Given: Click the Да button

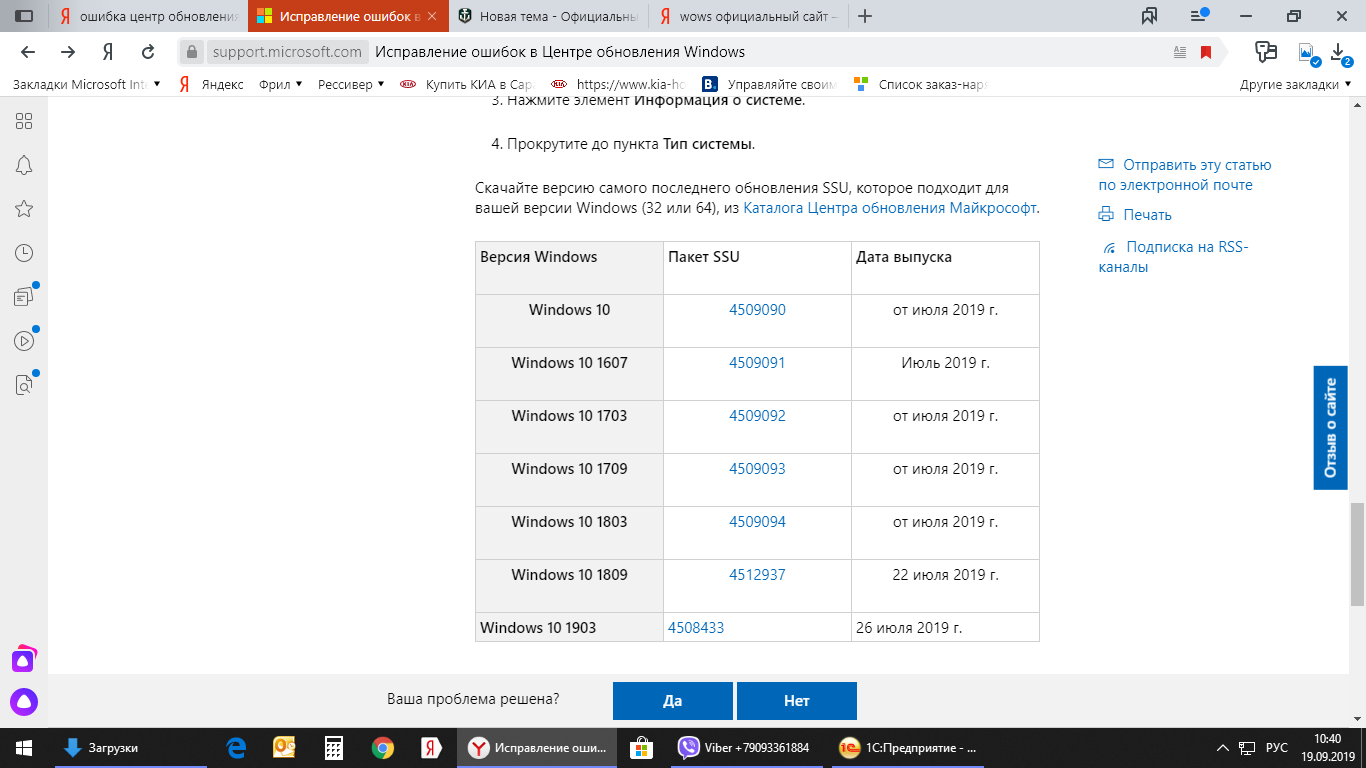Looking at the screenshot, I should [x=673, y=701].
